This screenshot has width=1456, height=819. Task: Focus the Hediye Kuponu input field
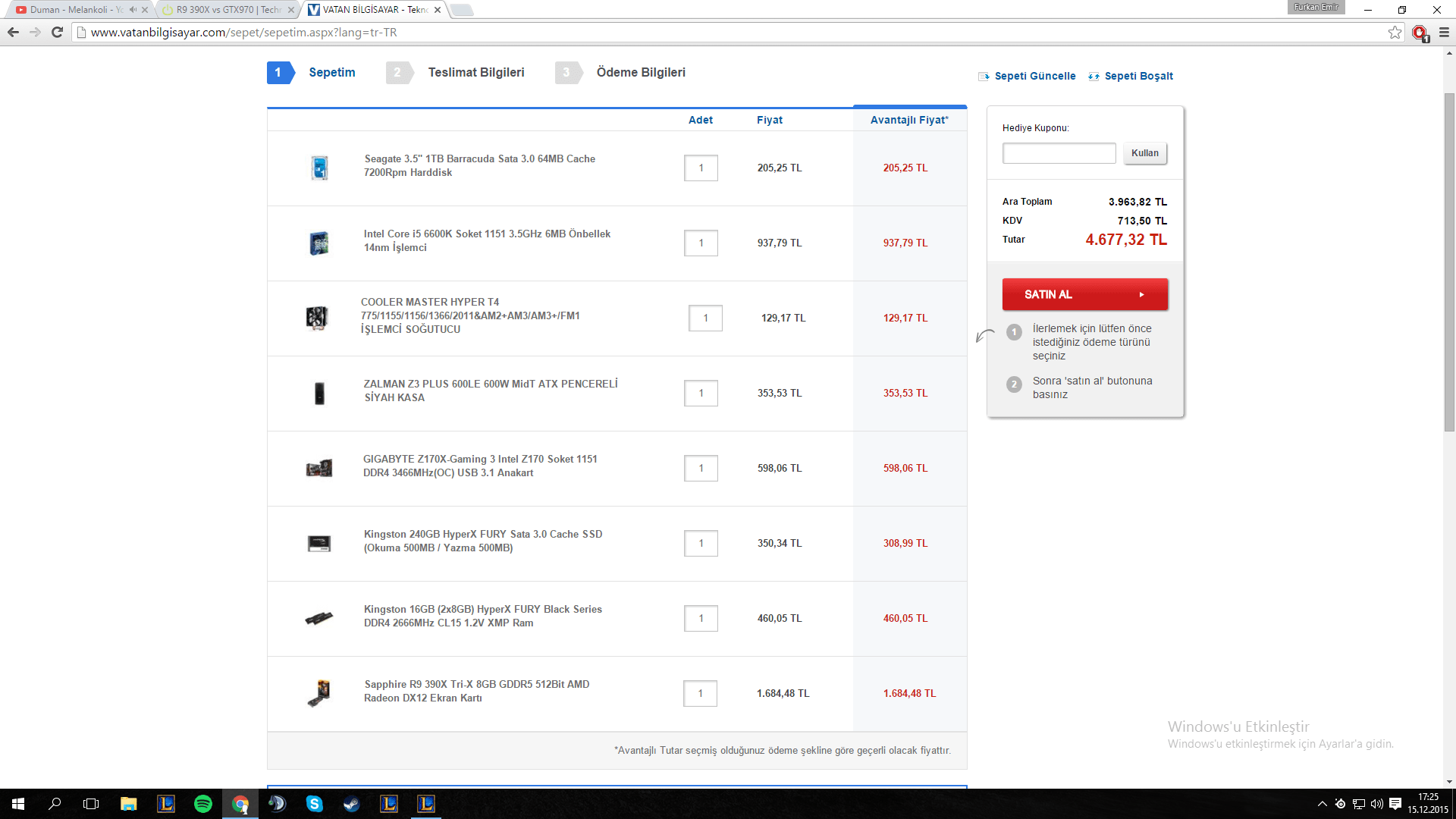1059,153
